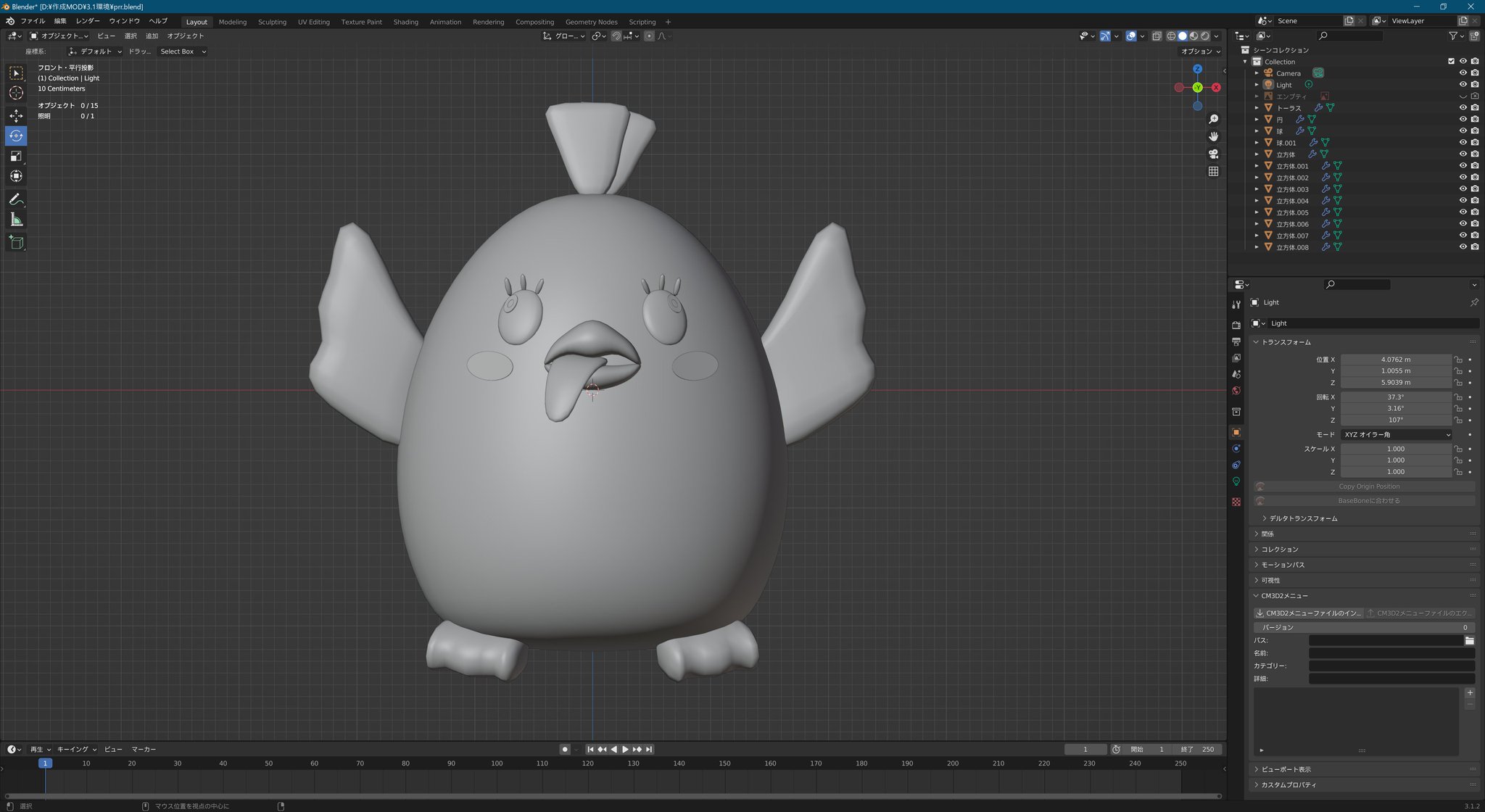This screenshot has height=812, width=1485.
Task: Select the Select Box tool icon
Action: pyautogui.click(x=16, y=73)
